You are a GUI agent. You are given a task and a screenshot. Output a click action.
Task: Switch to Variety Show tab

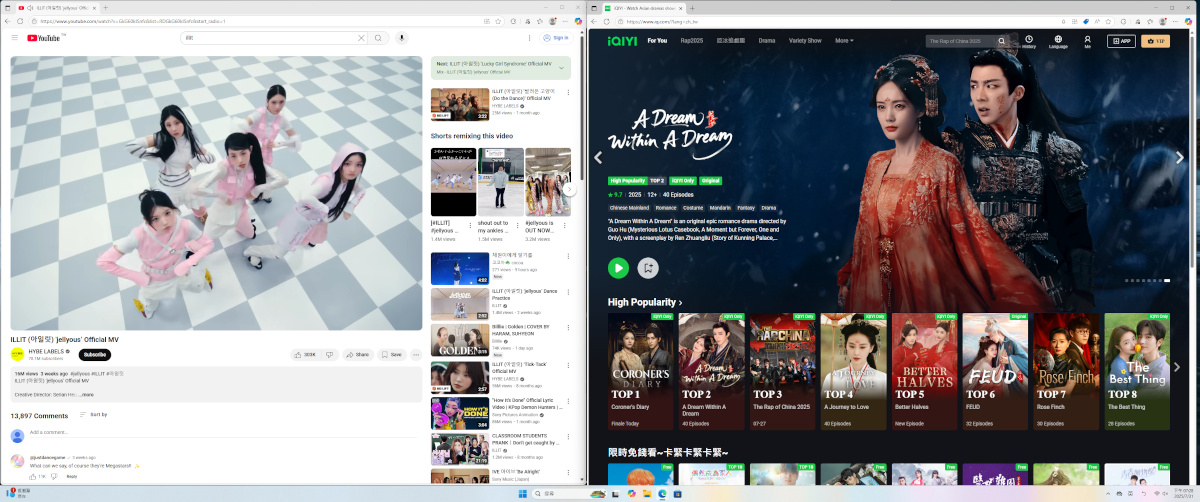(805, 41)
